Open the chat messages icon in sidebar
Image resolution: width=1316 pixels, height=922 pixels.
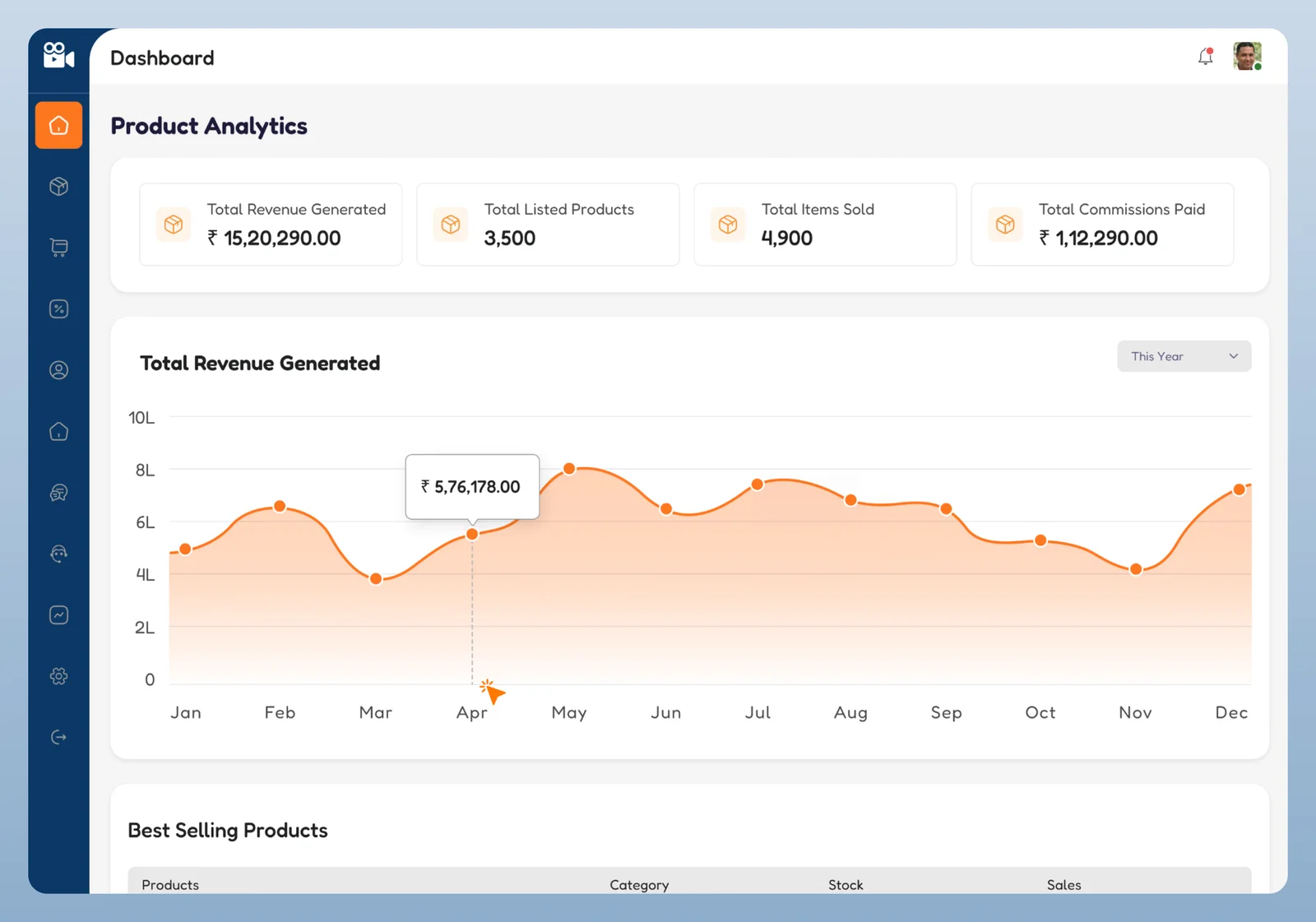[58, 493]
